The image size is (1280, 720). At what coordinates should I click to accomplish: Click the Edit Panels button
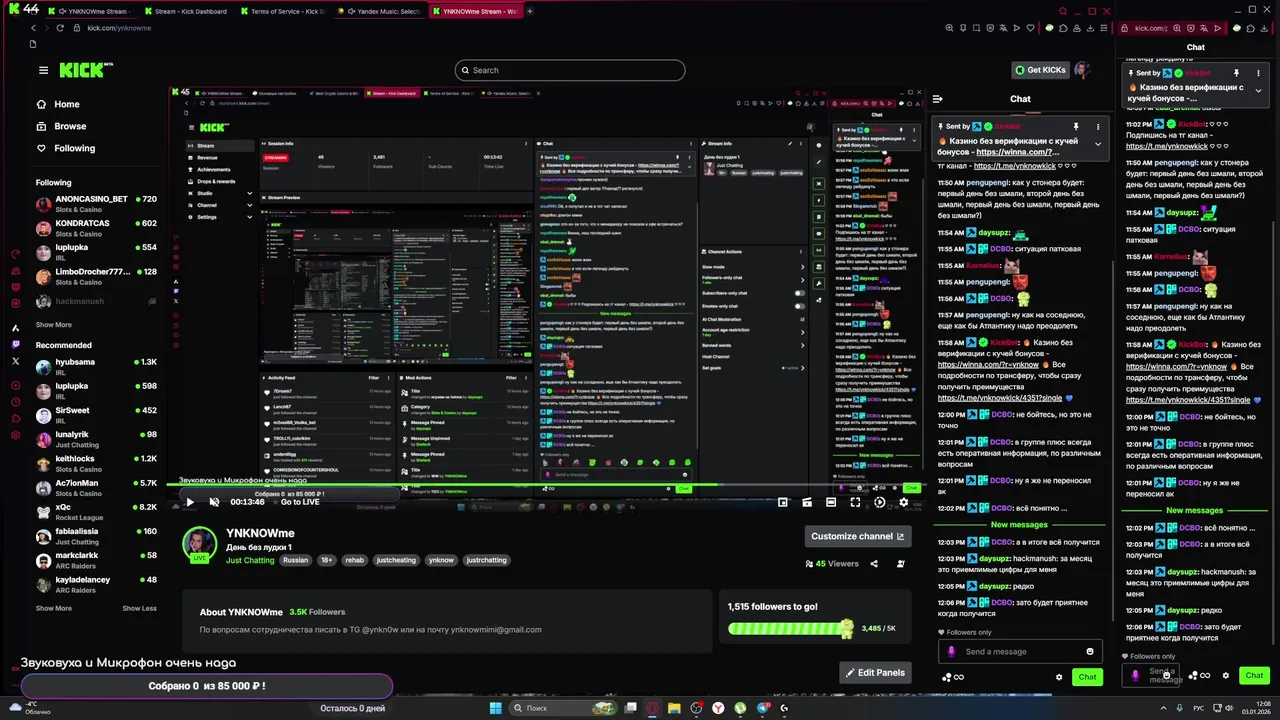pos(875,673)
